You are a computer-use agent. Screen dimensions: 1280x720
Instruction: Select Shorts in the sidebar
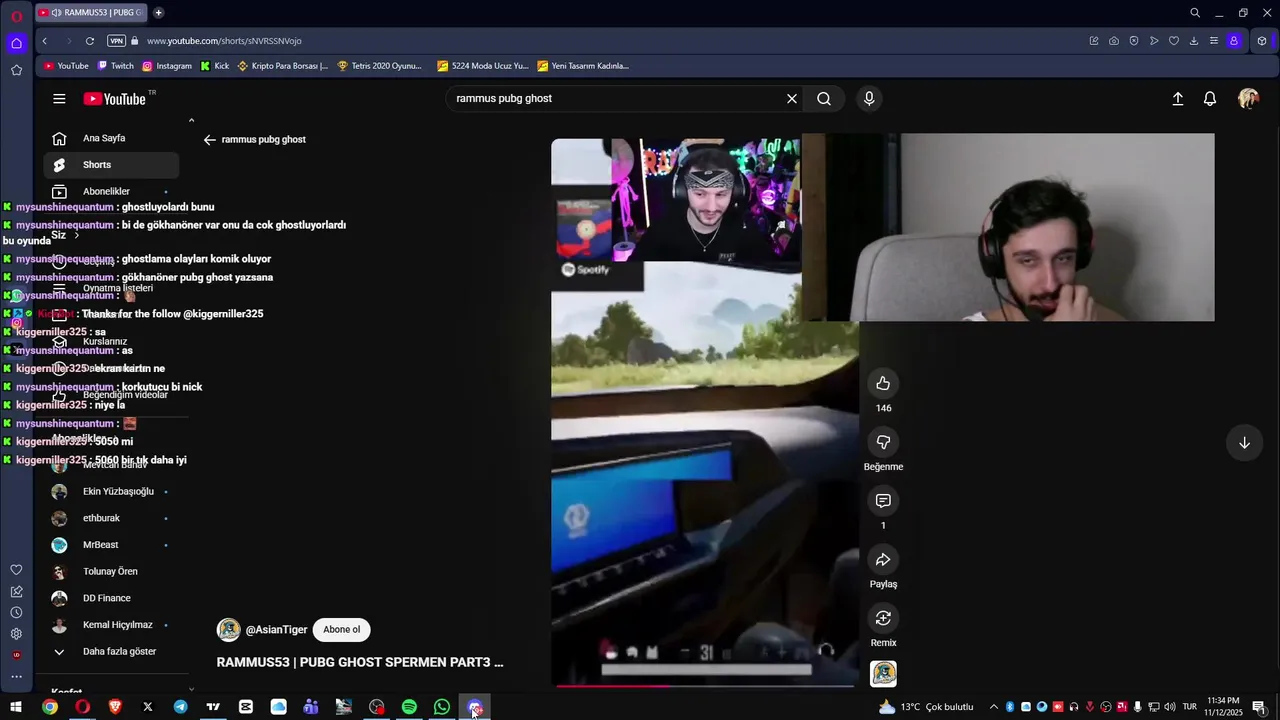coord(111,165)
